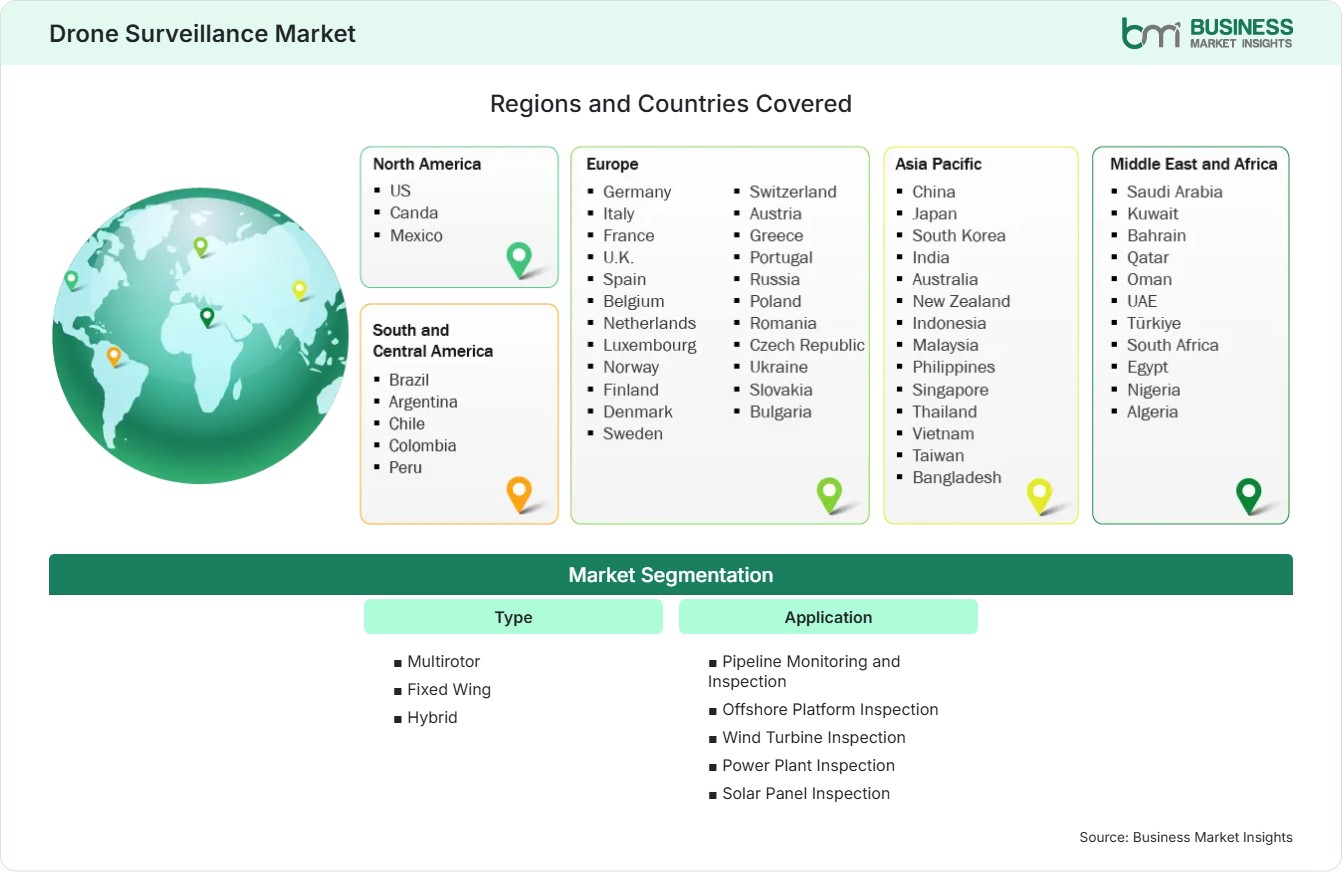Image resolution: width=1342 pixels, height=872 pixels.
Task: Click the orange location pin in South and Central America card
Action: click(x=519, y=494)
